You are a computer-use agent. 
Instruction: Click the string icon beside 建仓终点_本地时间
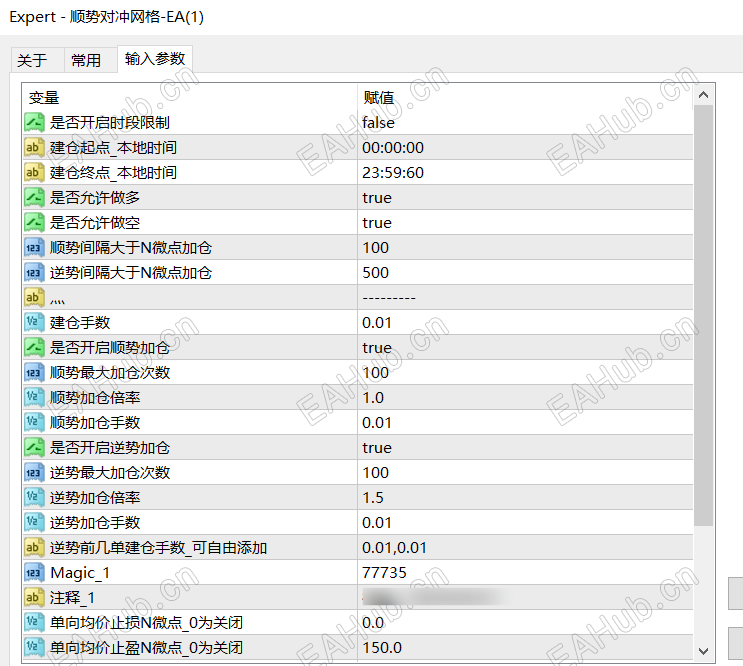34,172
